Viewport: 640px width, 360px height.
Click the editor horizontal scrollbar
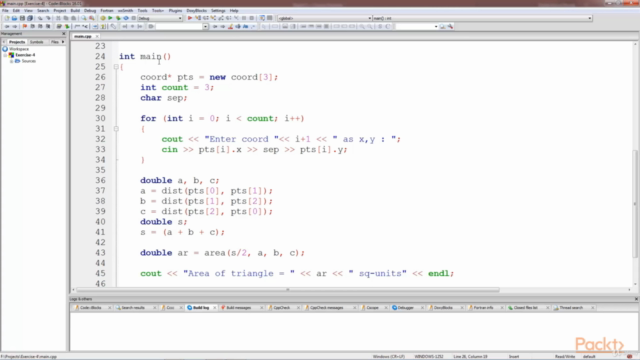(x=287, y=290)
